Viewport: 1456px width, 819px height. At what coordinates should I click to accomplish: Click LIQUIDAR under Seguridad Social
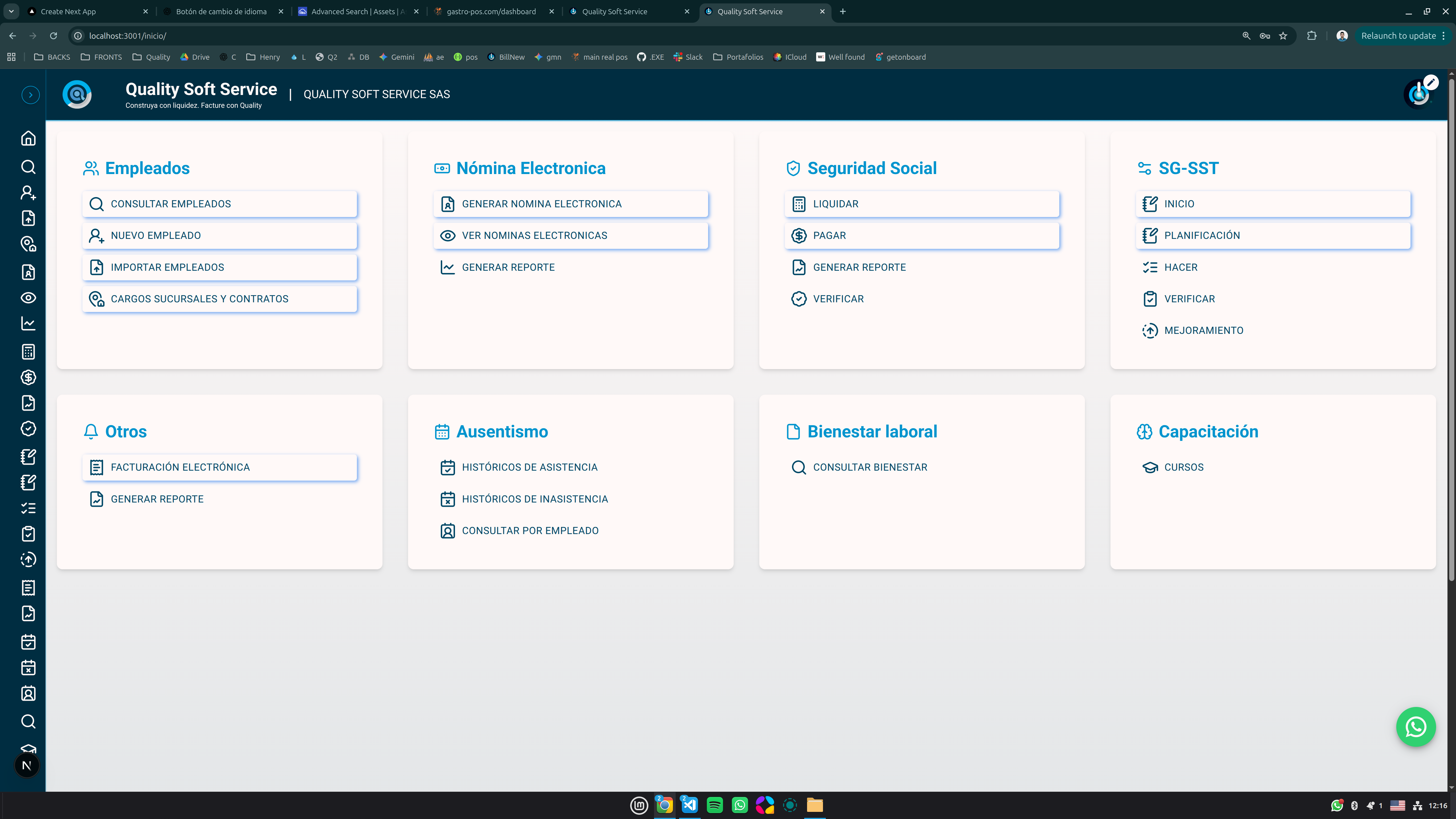(922, 204)
